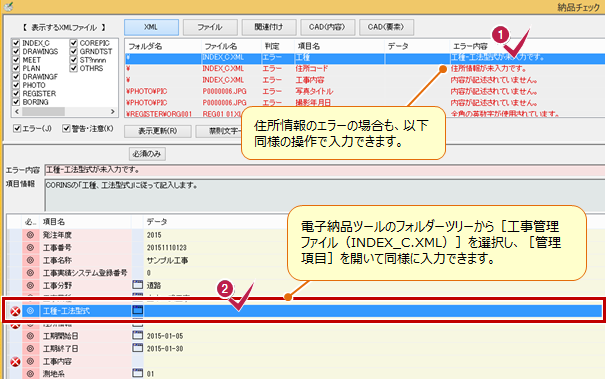This screenshot has width=608, height=379.
Task: Switch to the XML tab
Action: pyautogui.click(x=151, y=27)
